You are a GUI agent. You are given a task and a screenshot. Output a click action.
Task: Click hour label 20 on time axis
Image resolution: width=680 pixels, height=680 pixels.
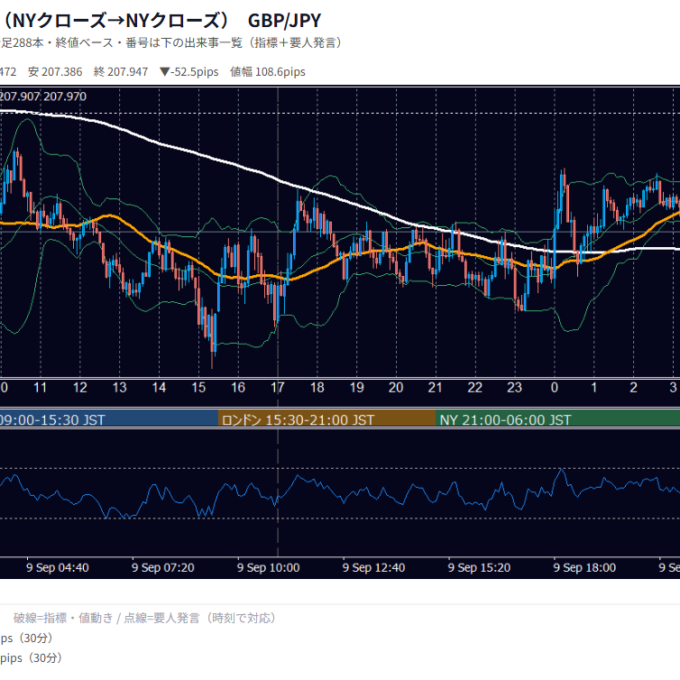(396, 387)
